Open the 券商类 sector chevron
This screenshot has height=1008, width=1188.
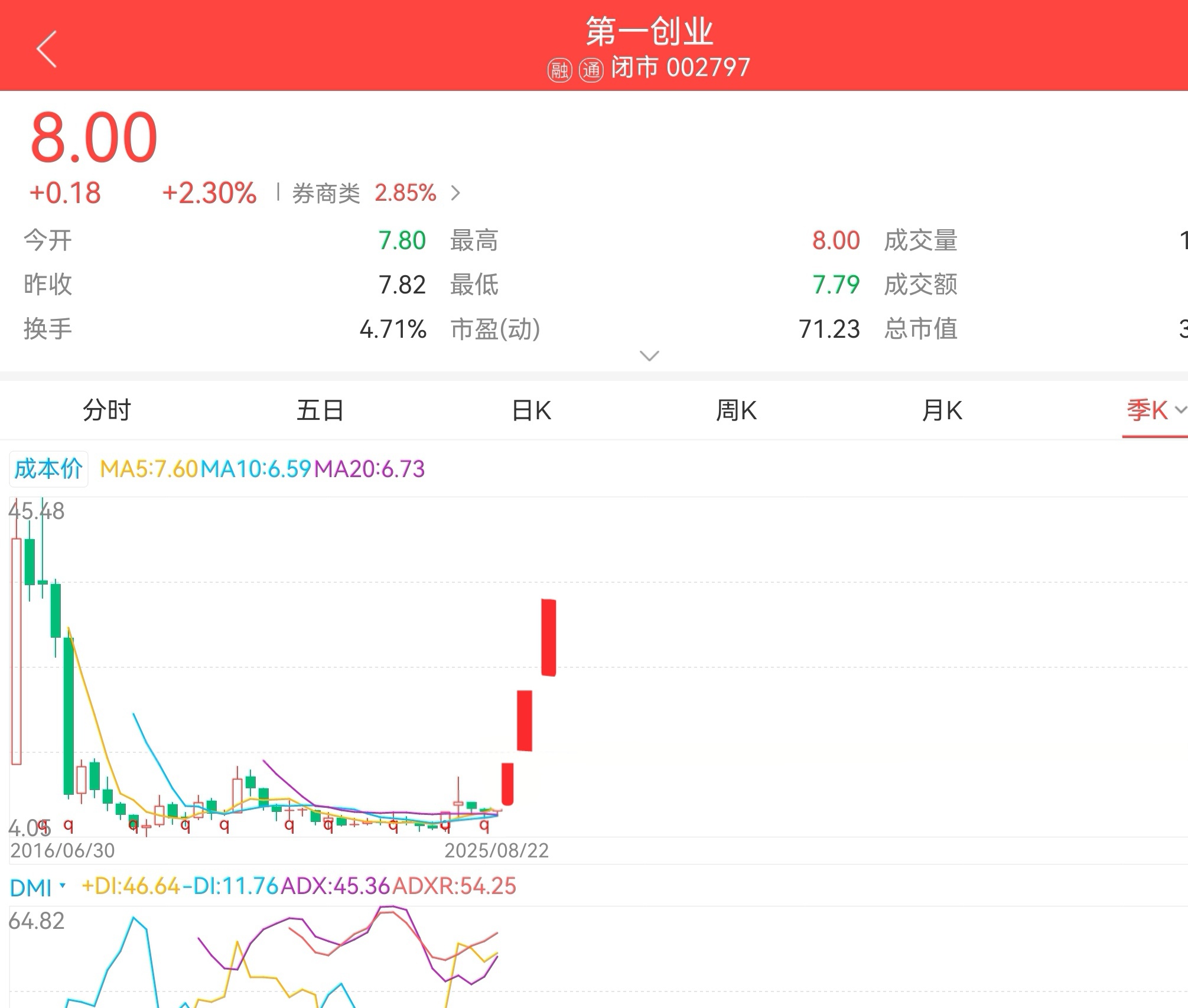[455, 193]
